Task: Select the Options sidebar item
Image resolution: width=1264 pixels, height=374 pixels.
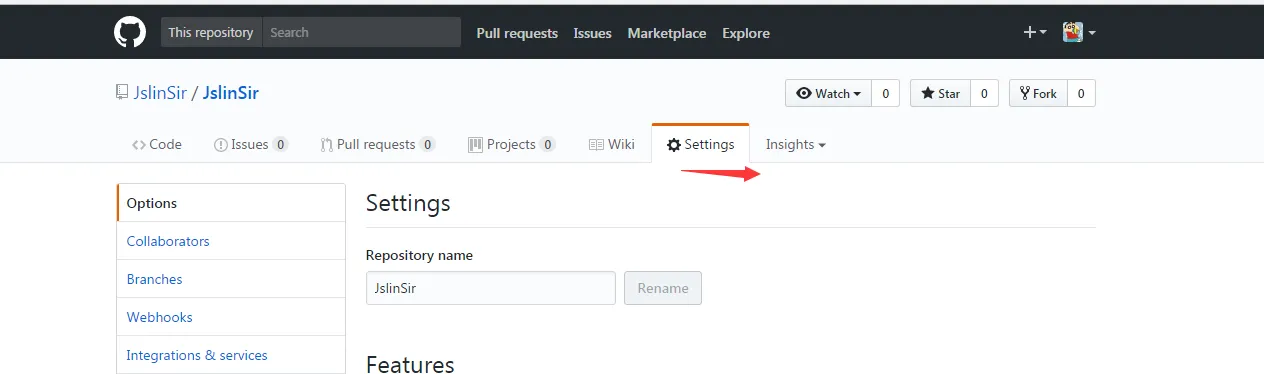Action: click(231, 203)
